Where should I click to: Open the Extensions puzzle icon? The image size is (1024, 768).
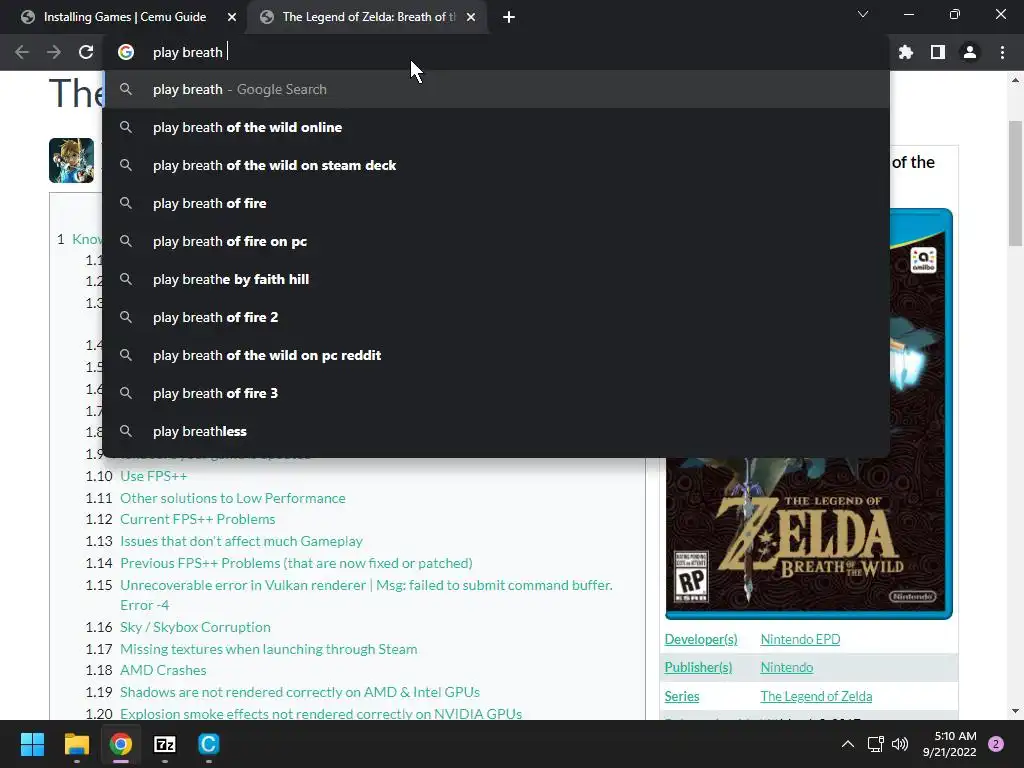(906, 52)
